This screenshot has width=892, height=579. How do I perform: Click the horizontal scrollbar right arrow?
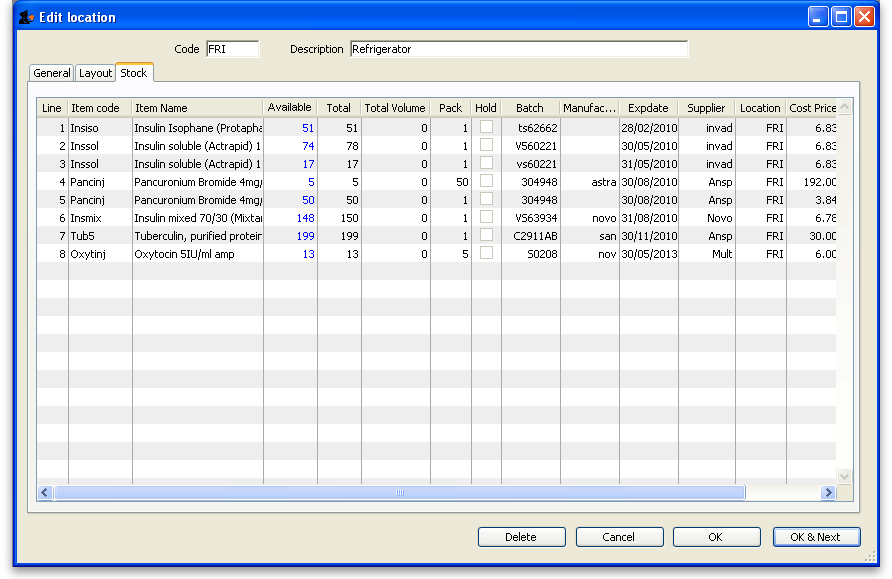point(828,492)
